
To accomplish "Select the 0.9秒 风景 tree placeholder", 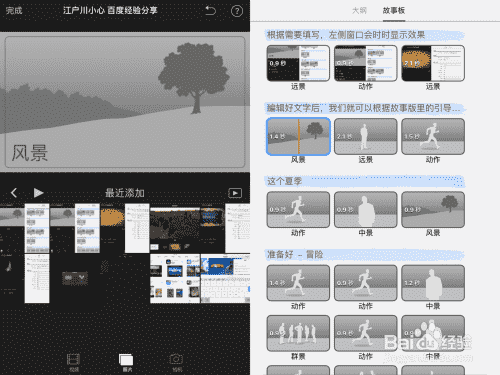I will tap(433, 210).
